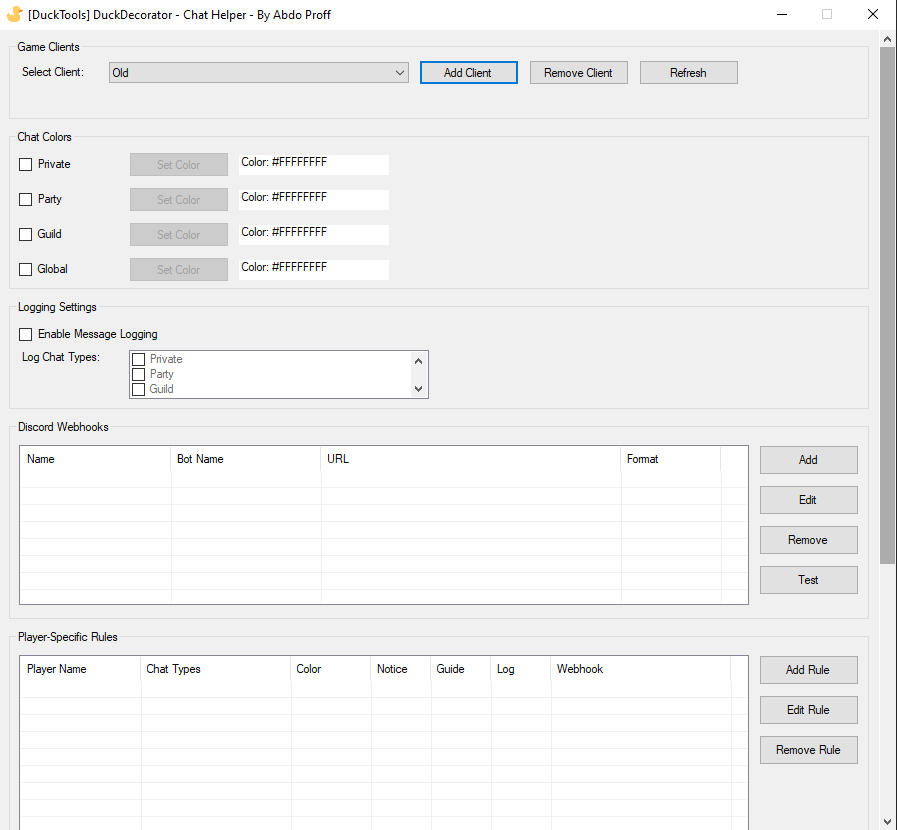Image resolution: width=897 pixels, height=830 pixels.
Task: Click the scroll-down arrow in Log Chat Types list
Action: coord(419,388)
